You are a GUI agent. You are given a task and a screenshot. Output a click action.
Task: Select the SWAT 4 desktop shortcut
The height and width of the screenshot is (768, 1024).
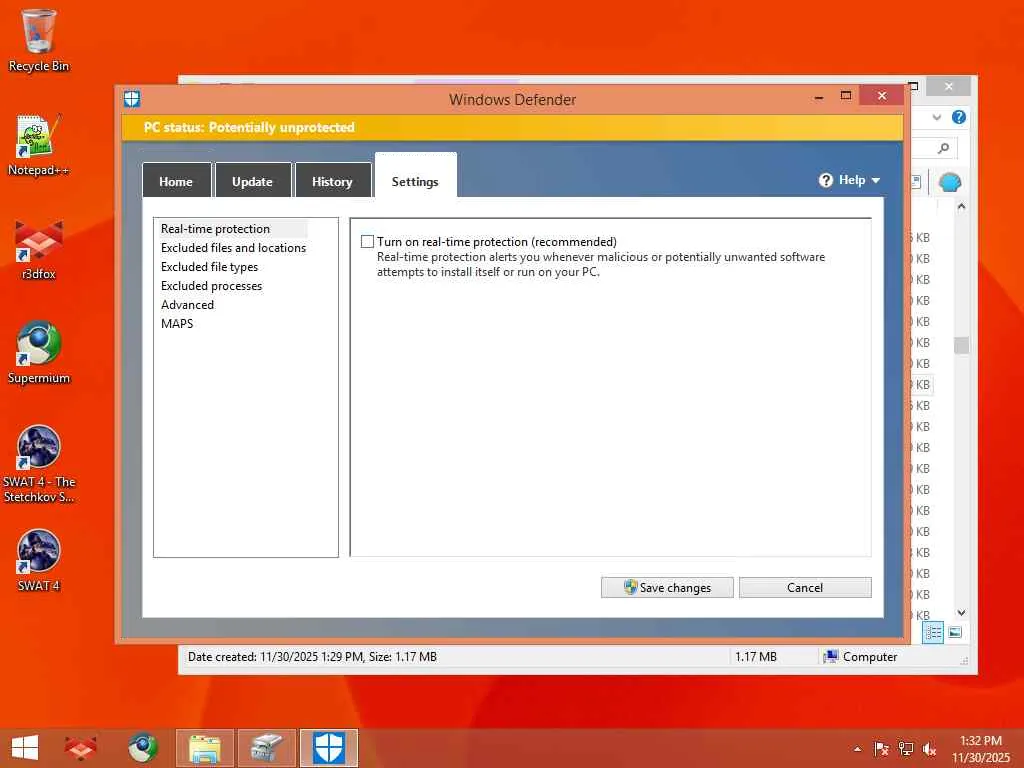click(x=39, y=560)
